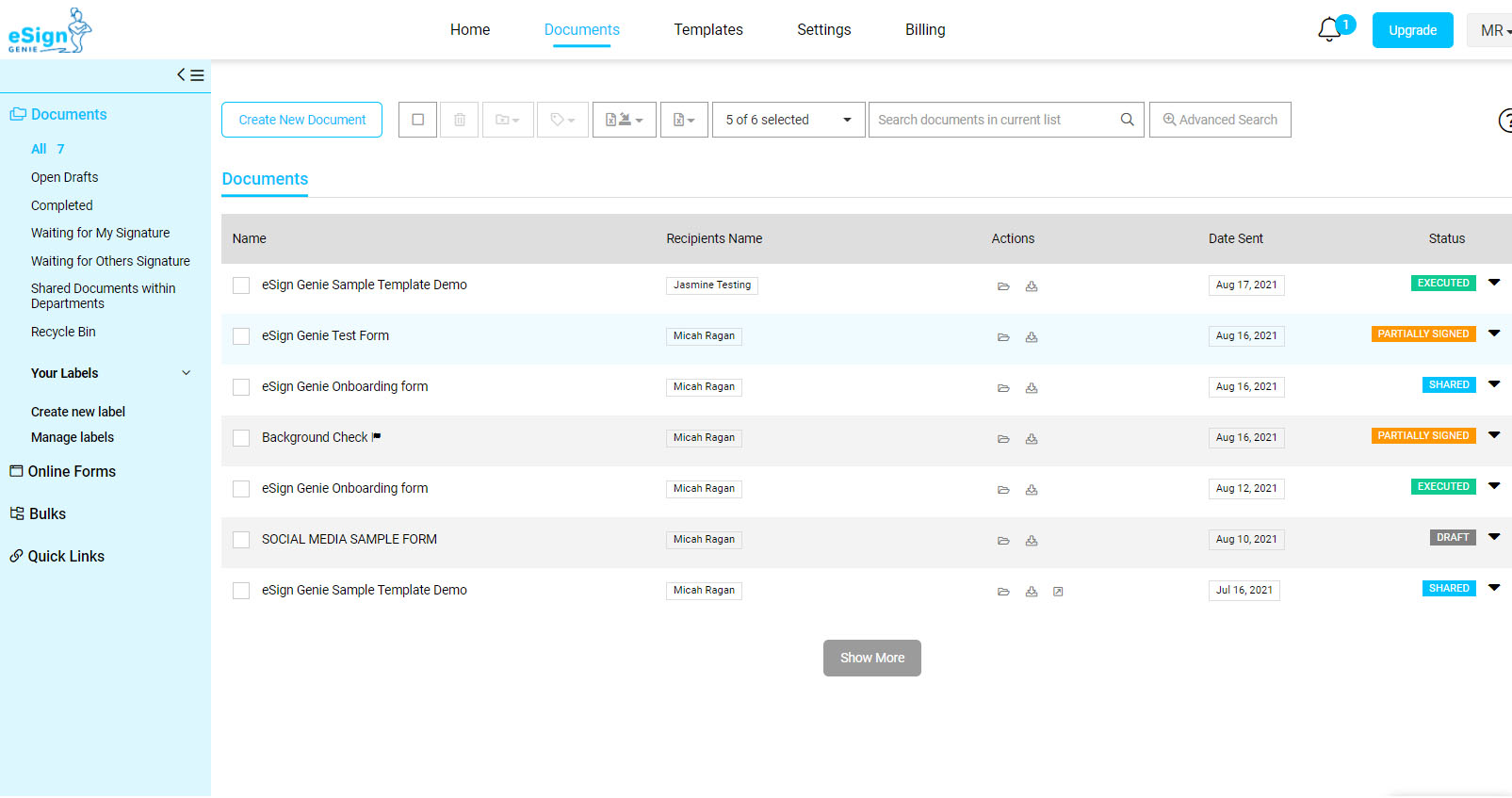The width and height of the screenshot is (1512, 798).
Task: Click the DRAFT status badge
Action: coord(1453,537)
